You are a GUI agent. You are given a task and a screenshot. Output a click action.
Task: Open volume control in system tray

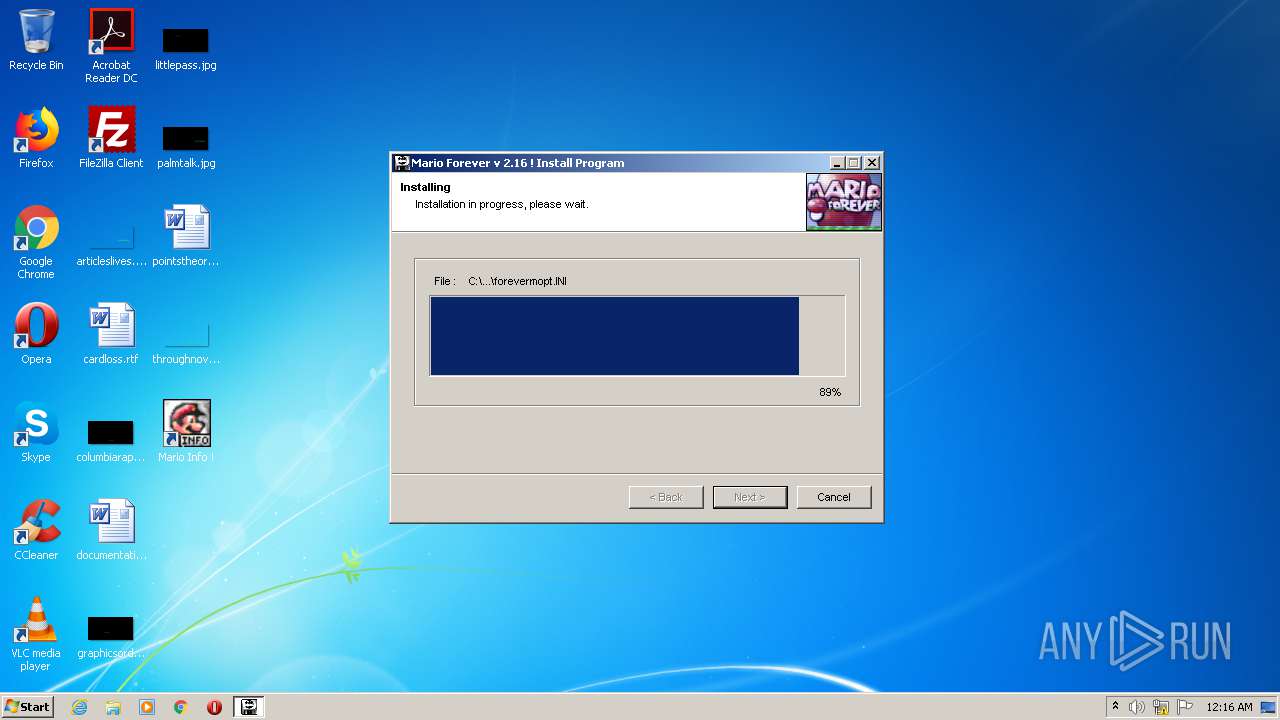click(x=1137, y=707)
